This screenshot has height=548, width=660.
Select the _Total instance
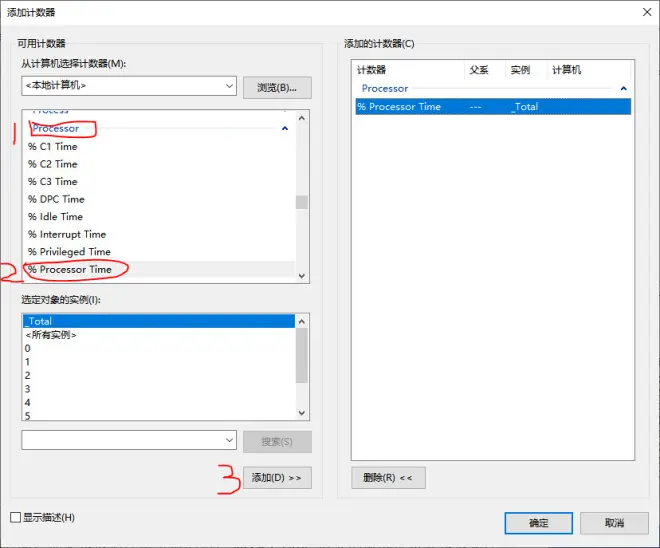(159, 321)
